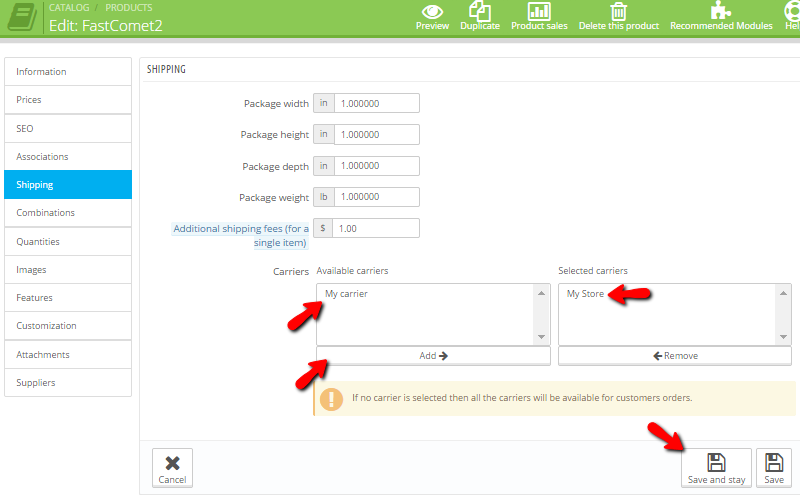This screenshot has width=800, height=495.
Task: Click the SHIPPING section heading
Action: point(166,69)
